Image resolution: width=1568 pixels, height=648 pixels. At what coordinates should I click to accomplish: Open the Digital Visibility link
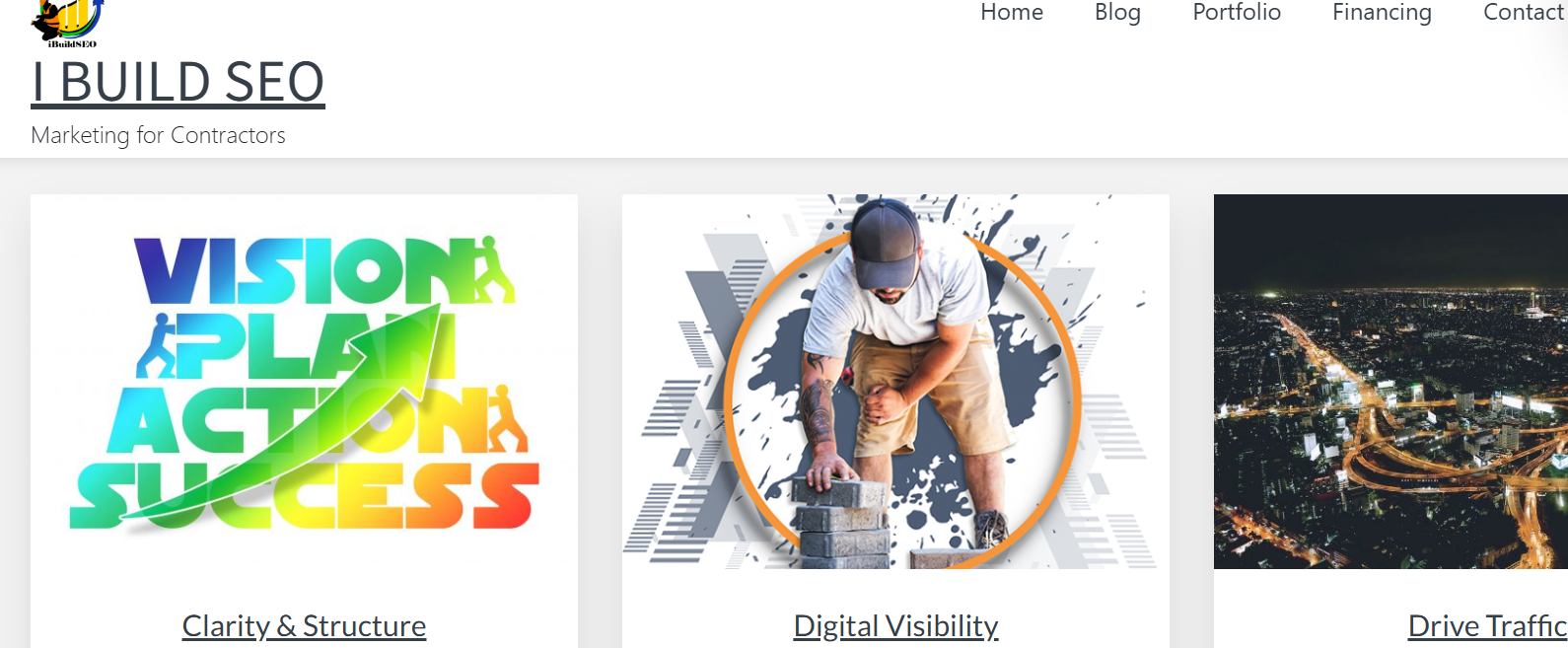click(895, 625)
